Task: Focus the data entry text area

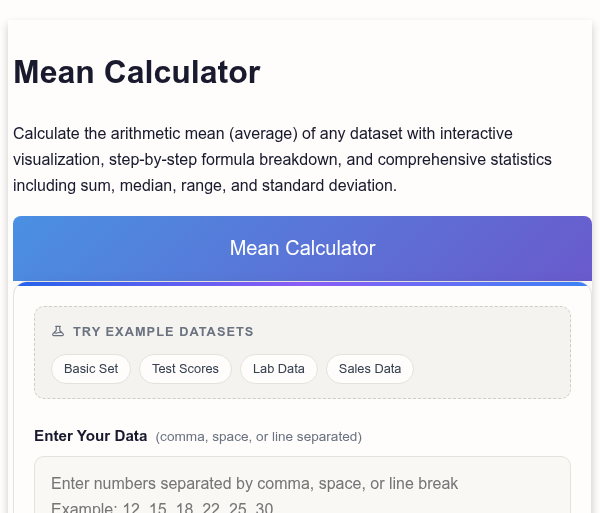Action: coord(302,485)
